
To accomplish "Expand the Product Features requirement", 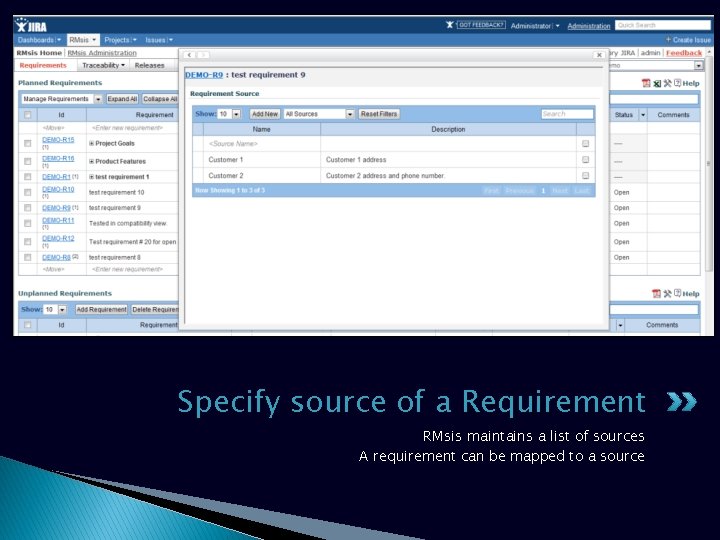I will [91, 161].
